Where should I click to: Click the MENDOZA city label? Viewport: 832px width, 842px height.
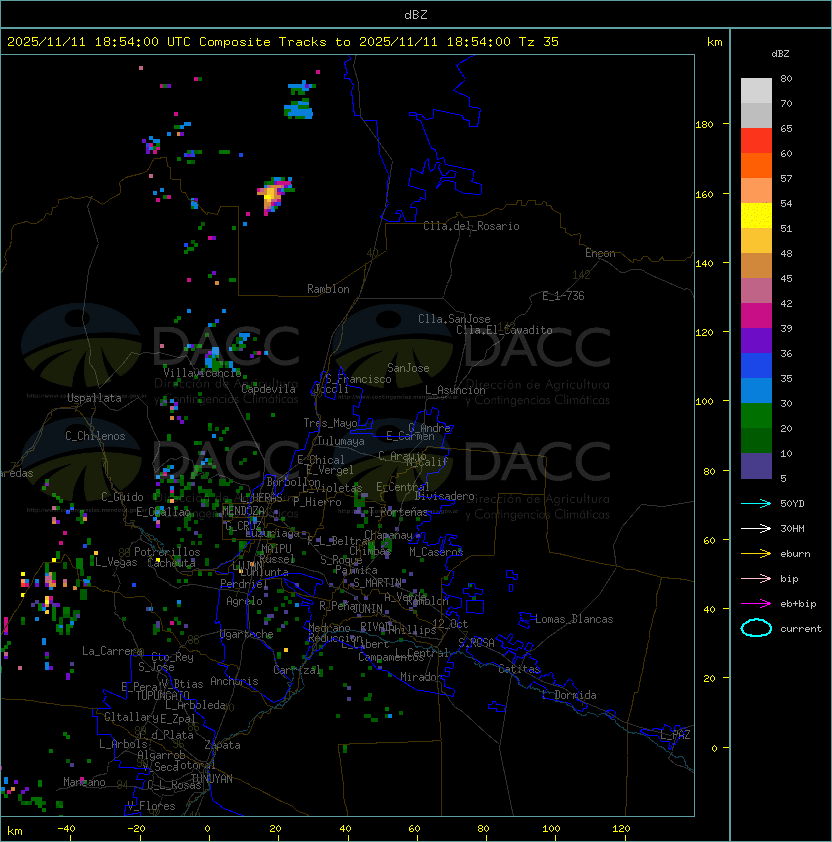point(243,510)
